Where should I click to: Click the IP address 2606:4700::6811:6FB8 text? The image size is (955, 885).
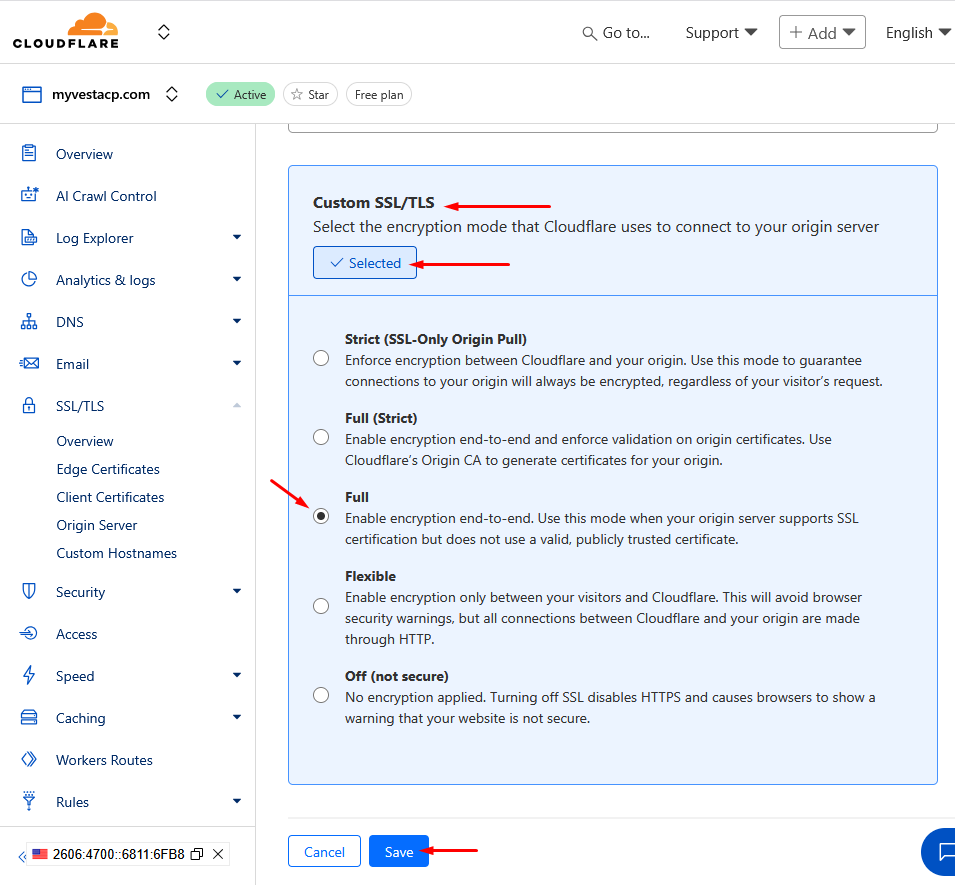coord(118,854)
